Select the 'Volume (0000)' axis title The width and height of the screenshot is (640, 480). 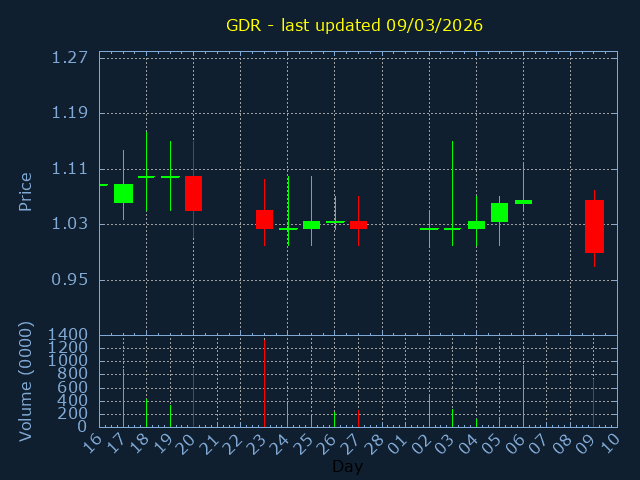tap(26, 380)
